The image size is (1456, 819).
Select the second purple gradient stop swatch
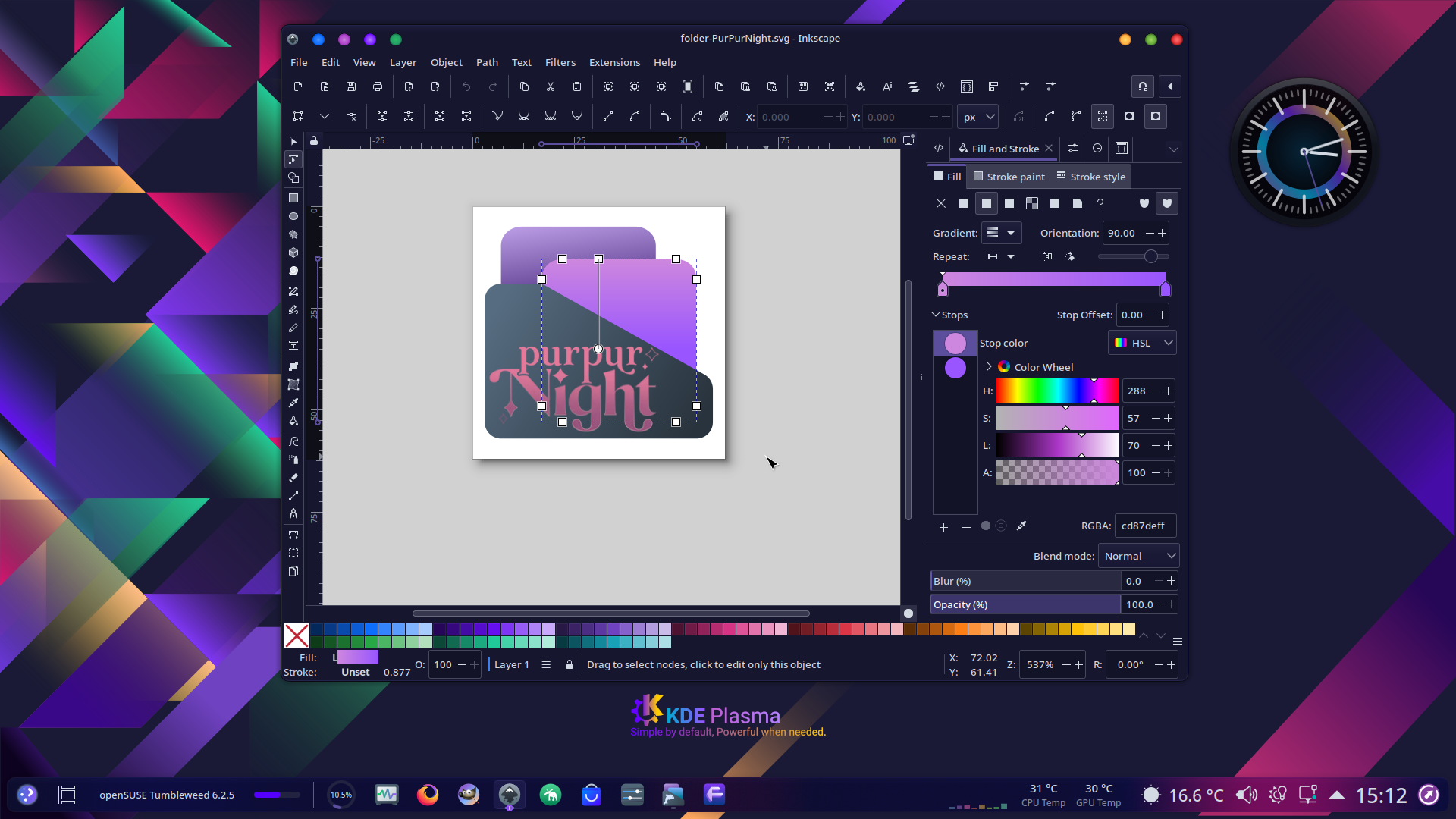(955, 368)
